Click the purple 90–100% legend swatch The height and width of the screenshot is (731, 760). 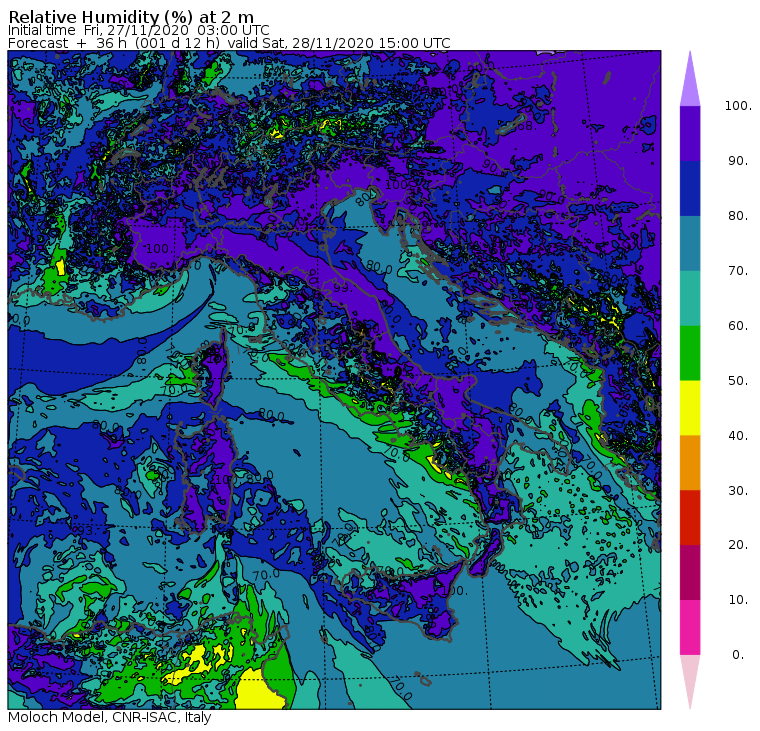690,133
